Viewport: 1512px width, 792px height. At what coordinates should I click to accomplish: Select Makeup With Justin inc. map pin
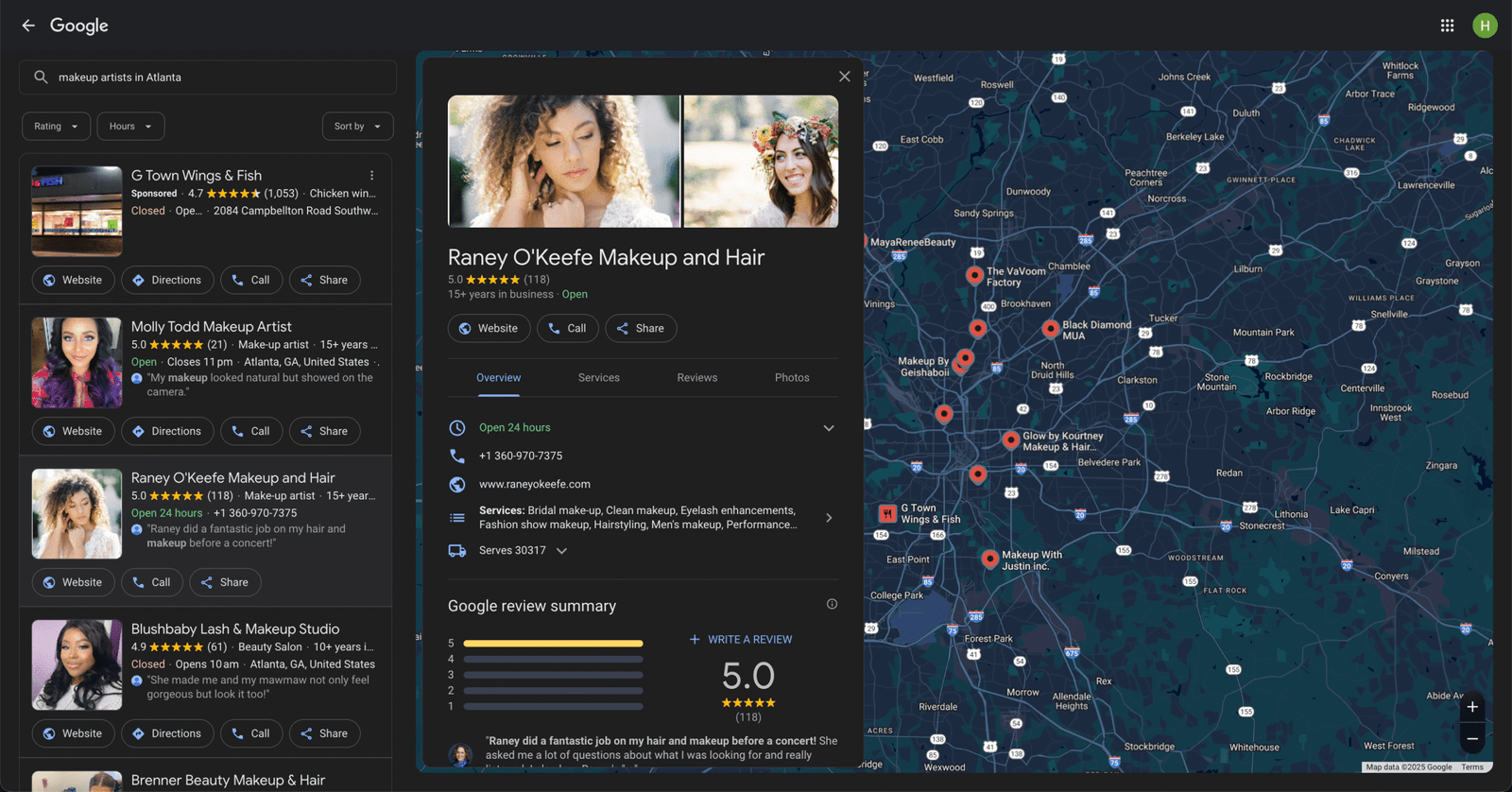(x=989, y=559)
